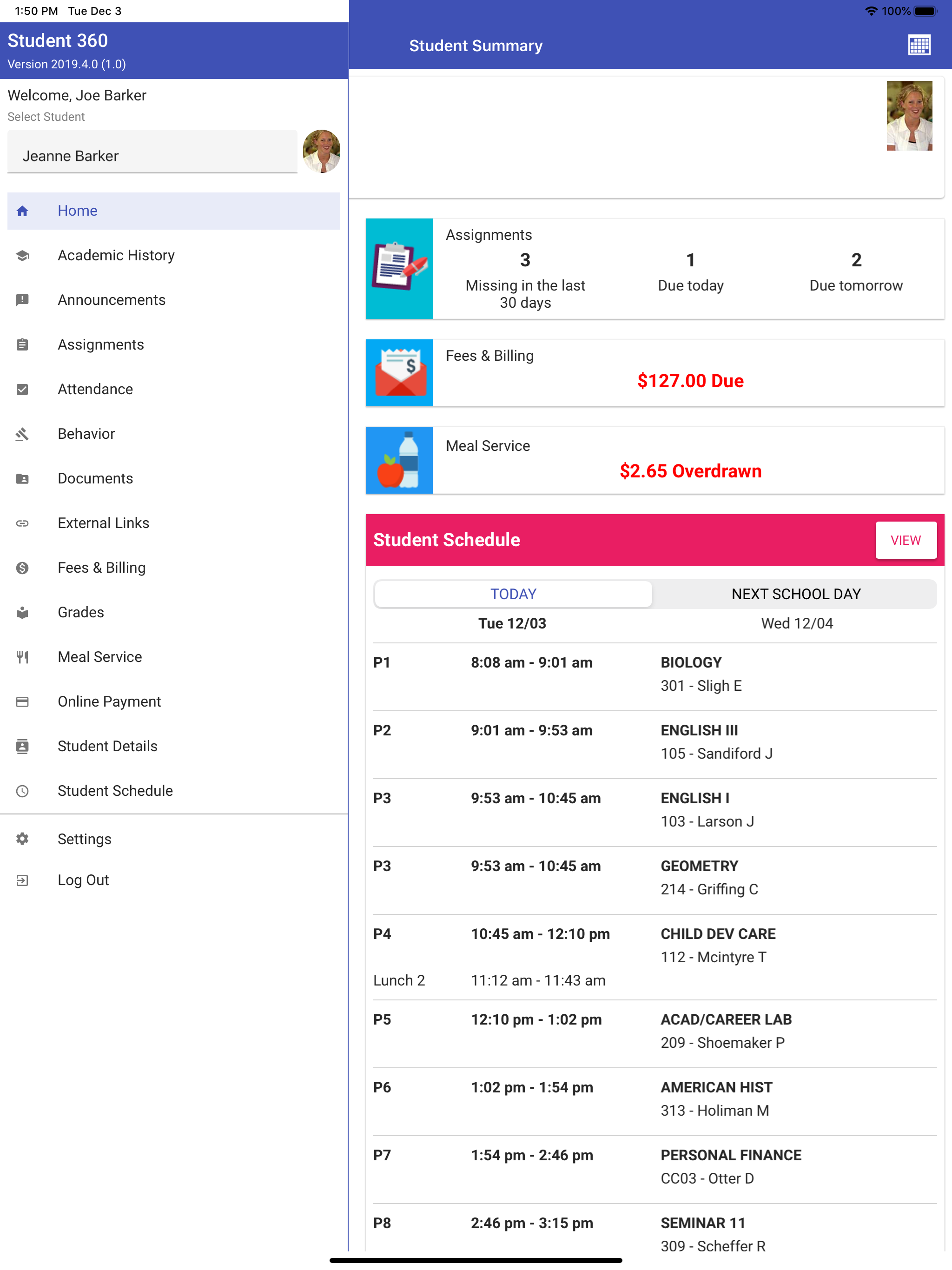The image size is (952, 1270).
Task: Click the Assignments clipboard tile icon
Action: (x=399, y=268)
